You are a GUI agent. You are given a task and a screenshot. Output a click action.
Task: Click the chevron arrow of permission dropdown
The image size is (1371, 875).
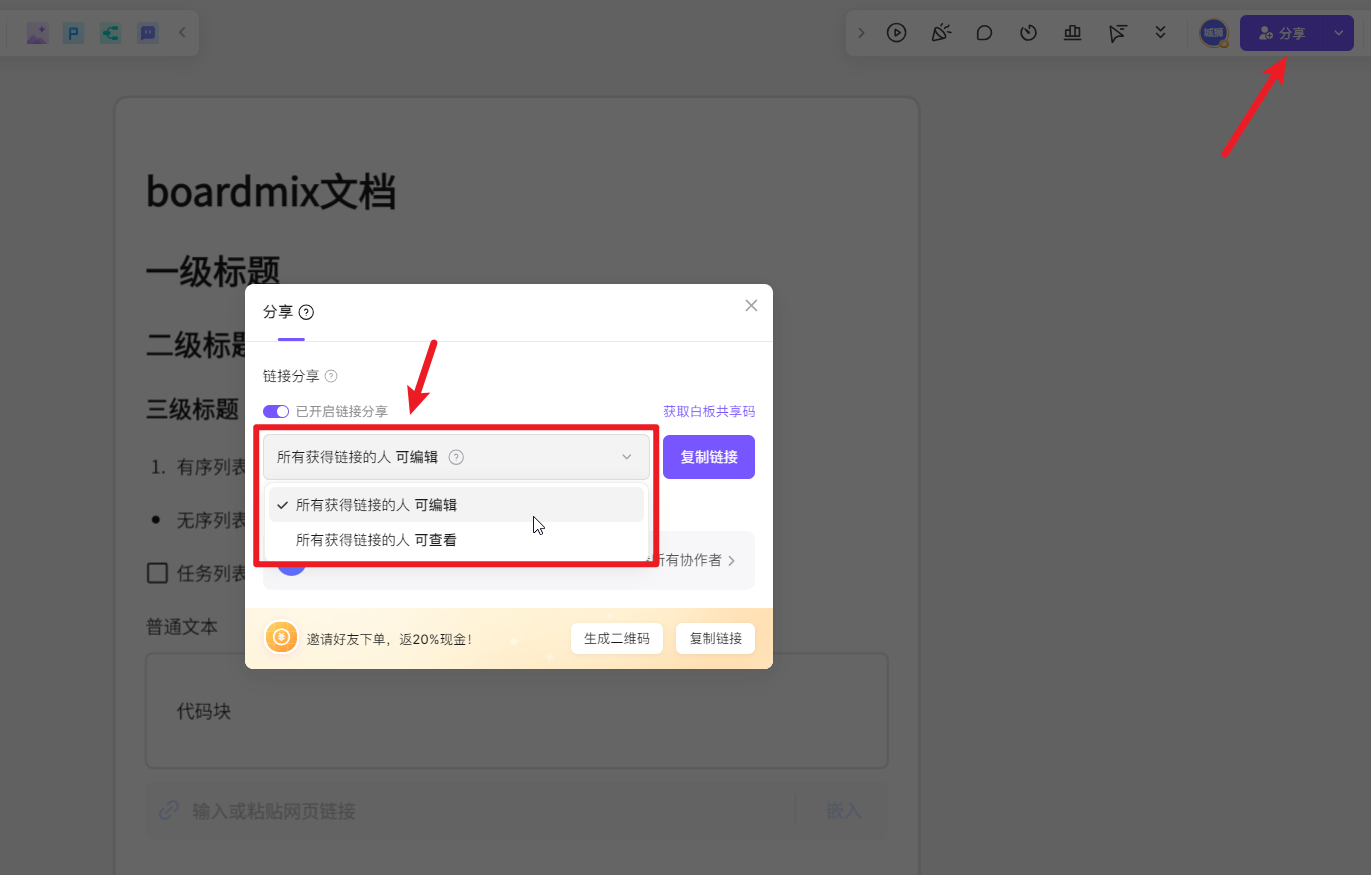627,457
